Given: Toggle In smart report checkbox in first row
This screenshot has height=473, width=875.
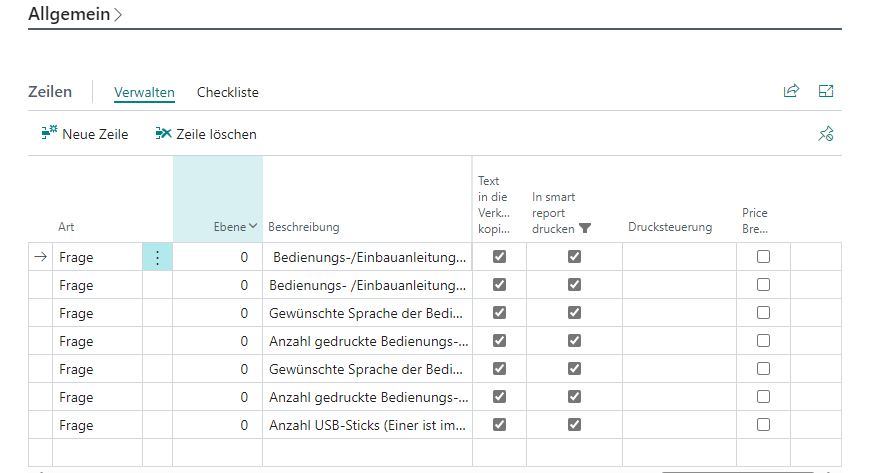Looking at the screenshot, I should (574, 257).
